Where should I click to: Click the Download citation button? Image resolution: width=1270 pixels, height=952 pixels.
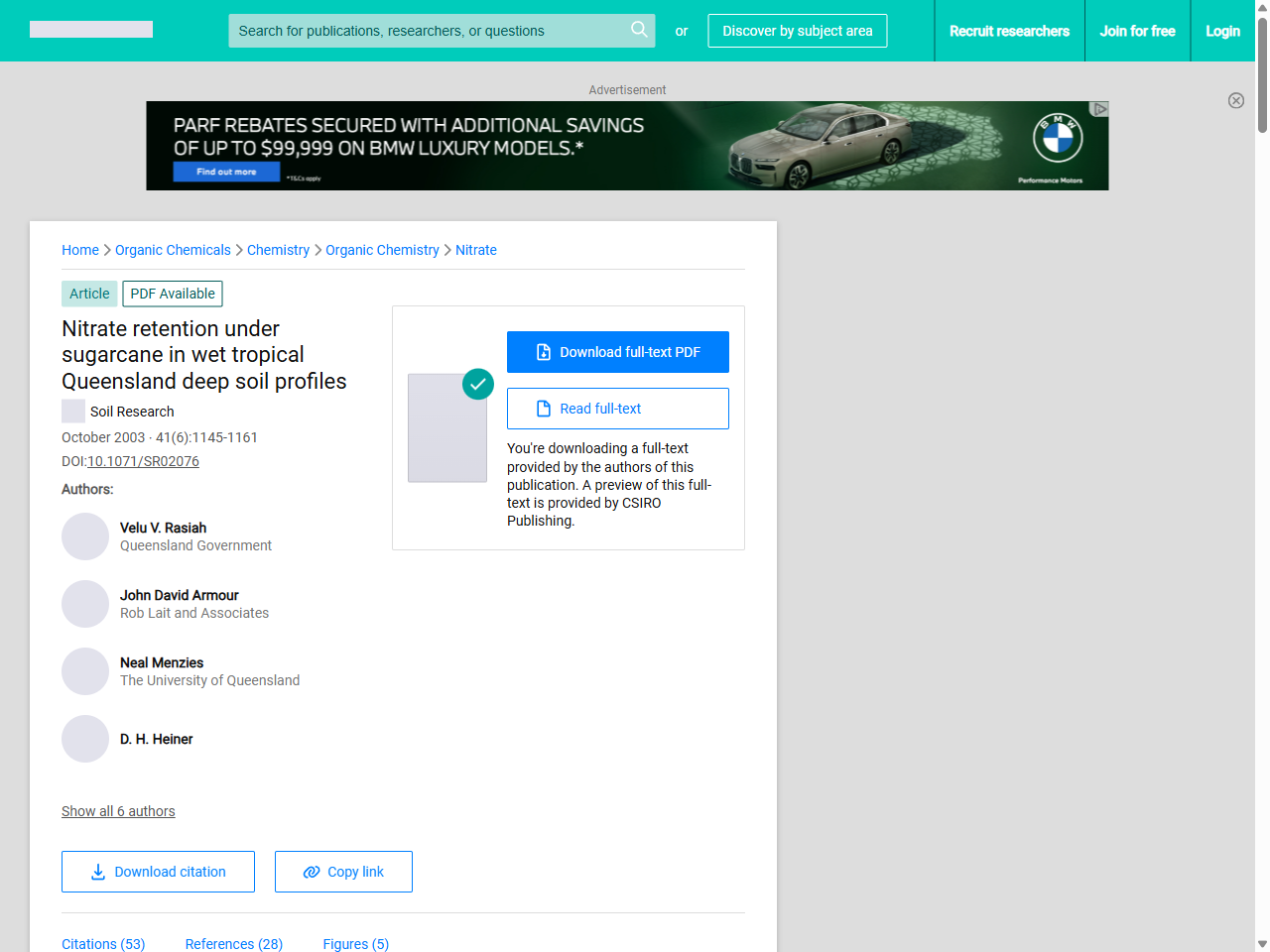pos(158,872)
